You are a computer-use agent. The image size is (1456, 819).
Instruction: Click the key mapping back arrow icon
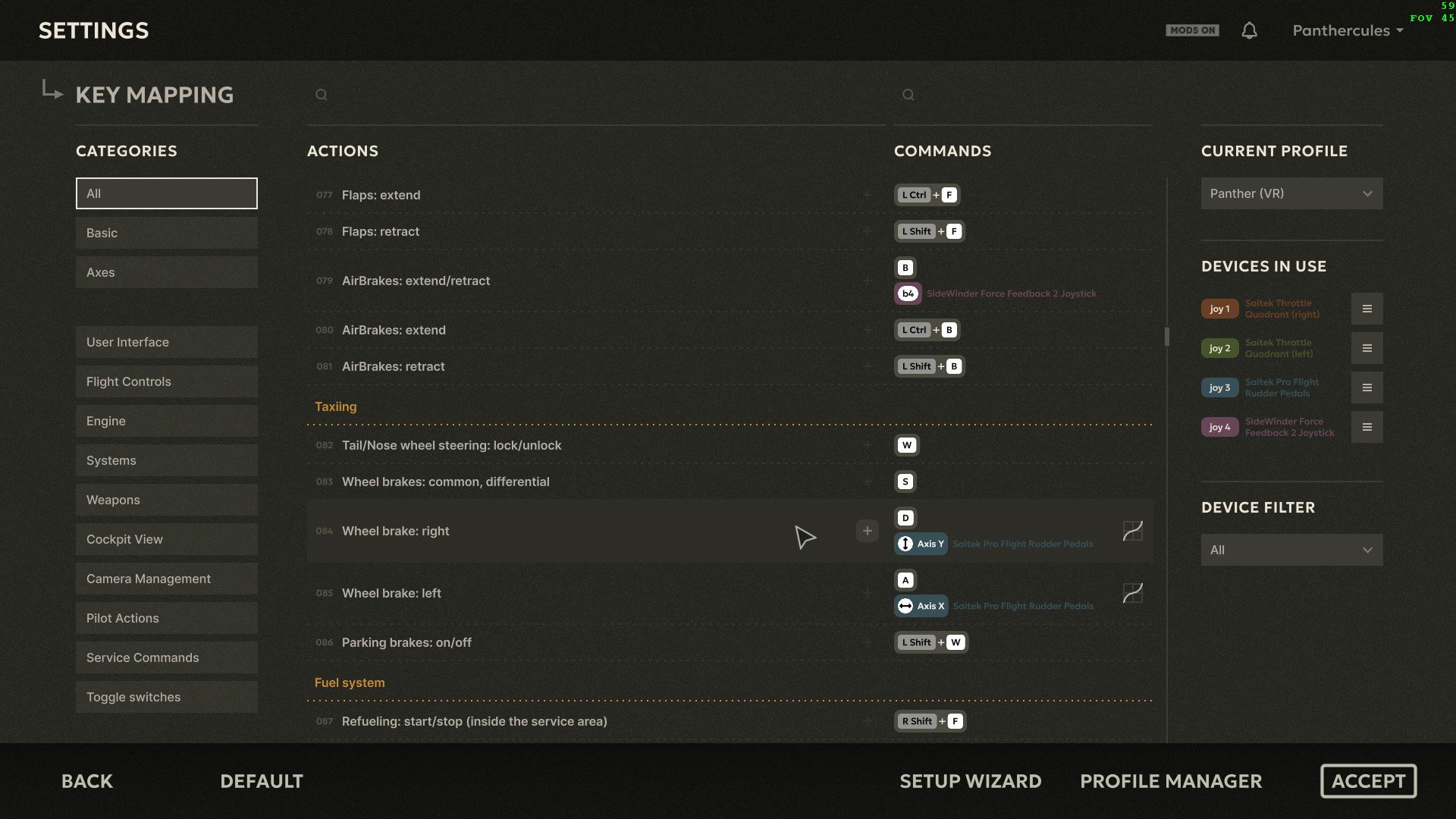pyautogui.click(x=52, y=89)
